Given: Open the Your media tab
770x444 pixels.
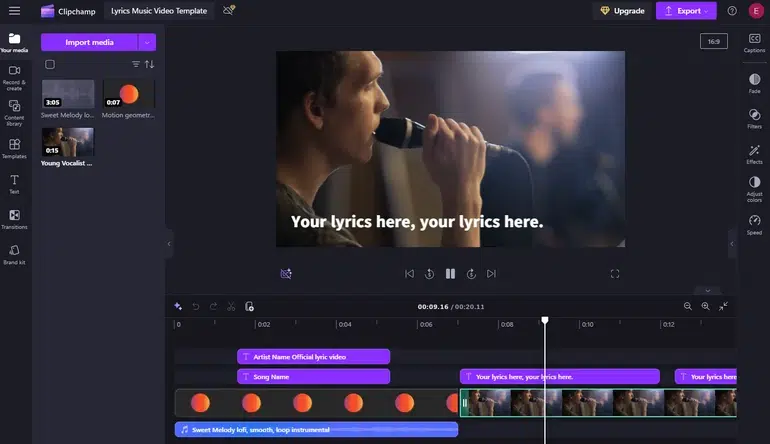Looking at the screenshot, I should click(x=14, y=43).
